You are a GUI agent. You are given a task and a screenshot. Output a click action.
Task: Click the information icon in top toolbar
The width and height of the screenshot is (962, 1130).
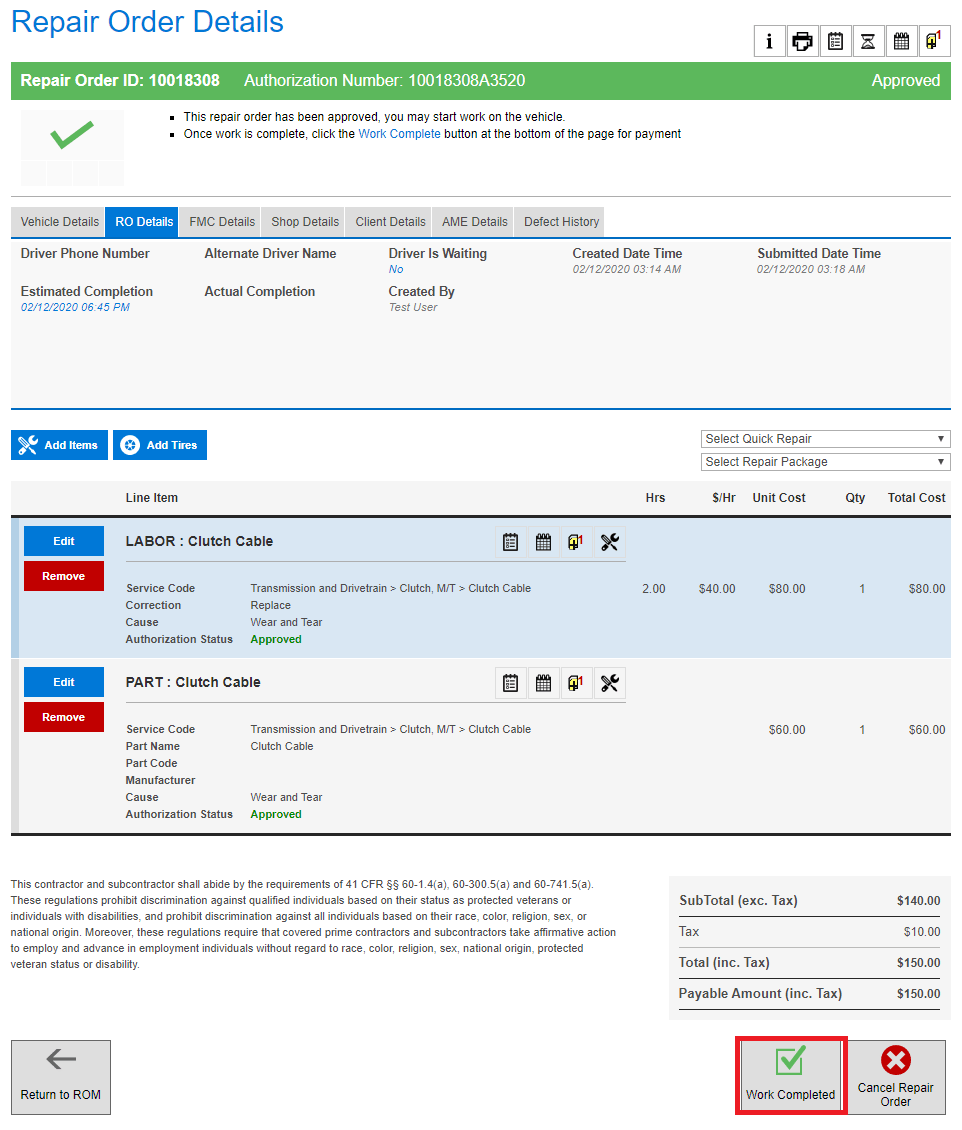(x=769, y=41)
